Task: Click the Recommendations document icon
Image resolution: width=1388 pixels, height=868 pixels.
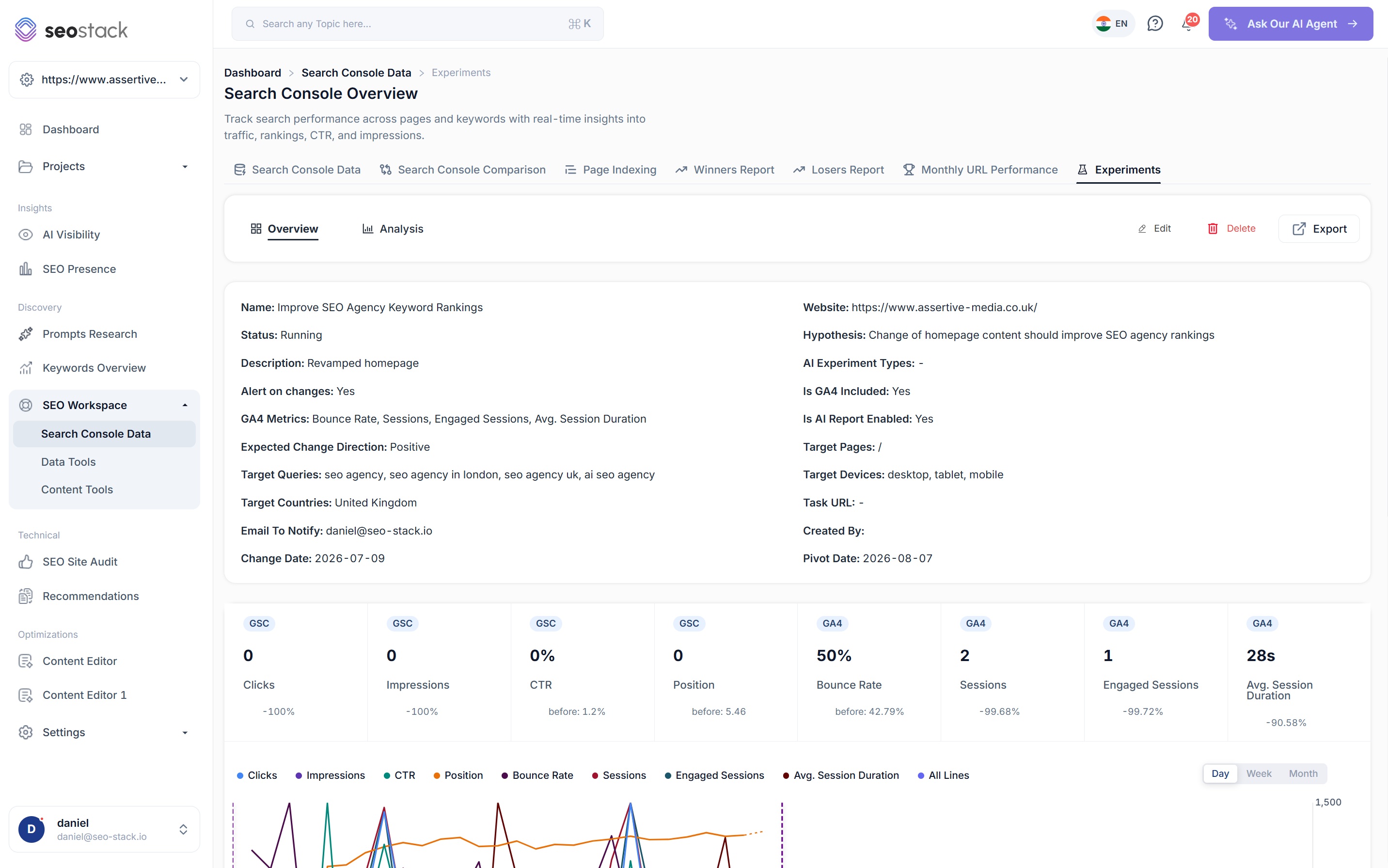Action: (x=25, y=597)
